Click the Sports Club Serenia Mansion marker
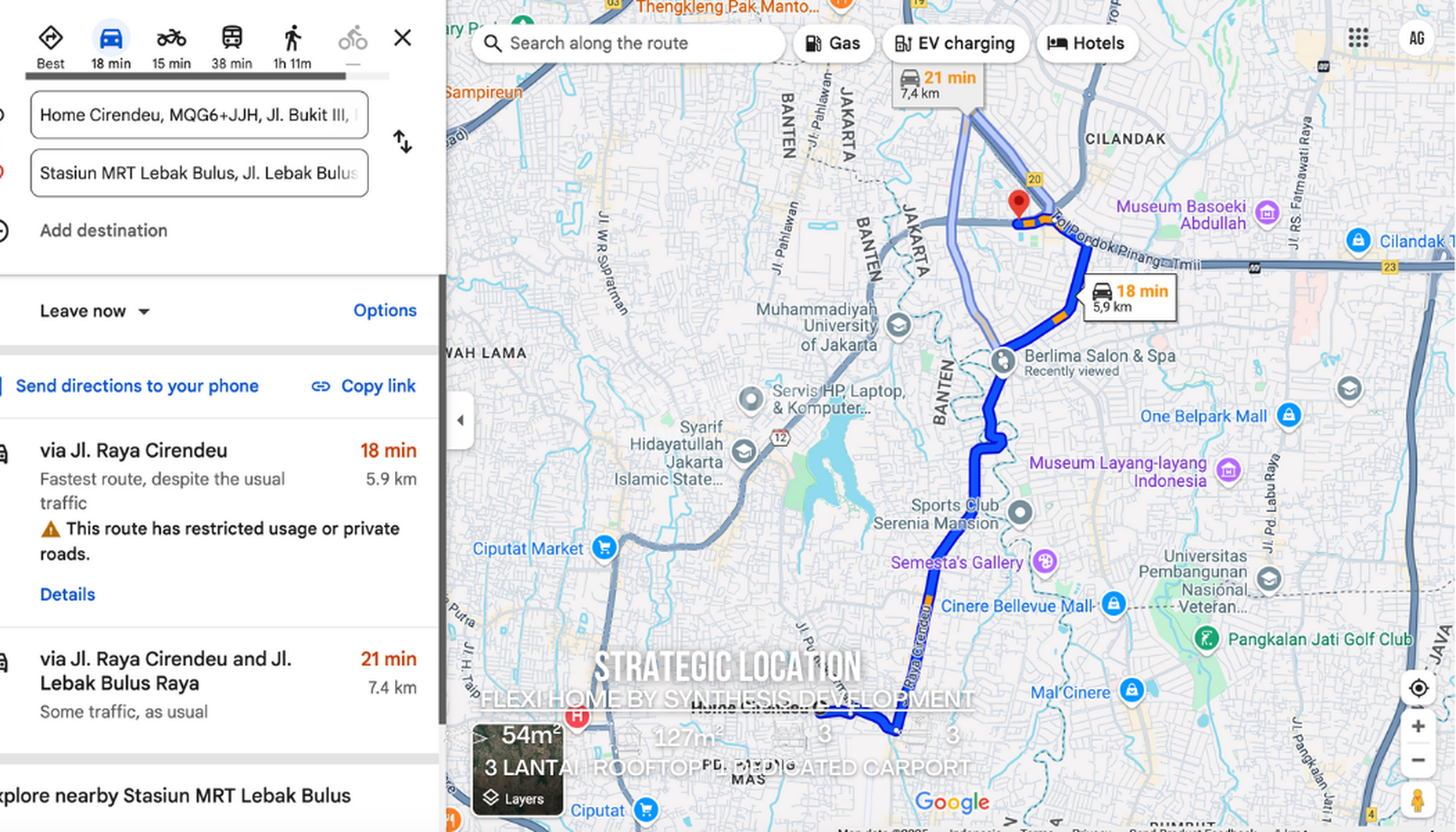Image resolution: width=1456 pixels, height=832 pixels. click(1020, 512)
